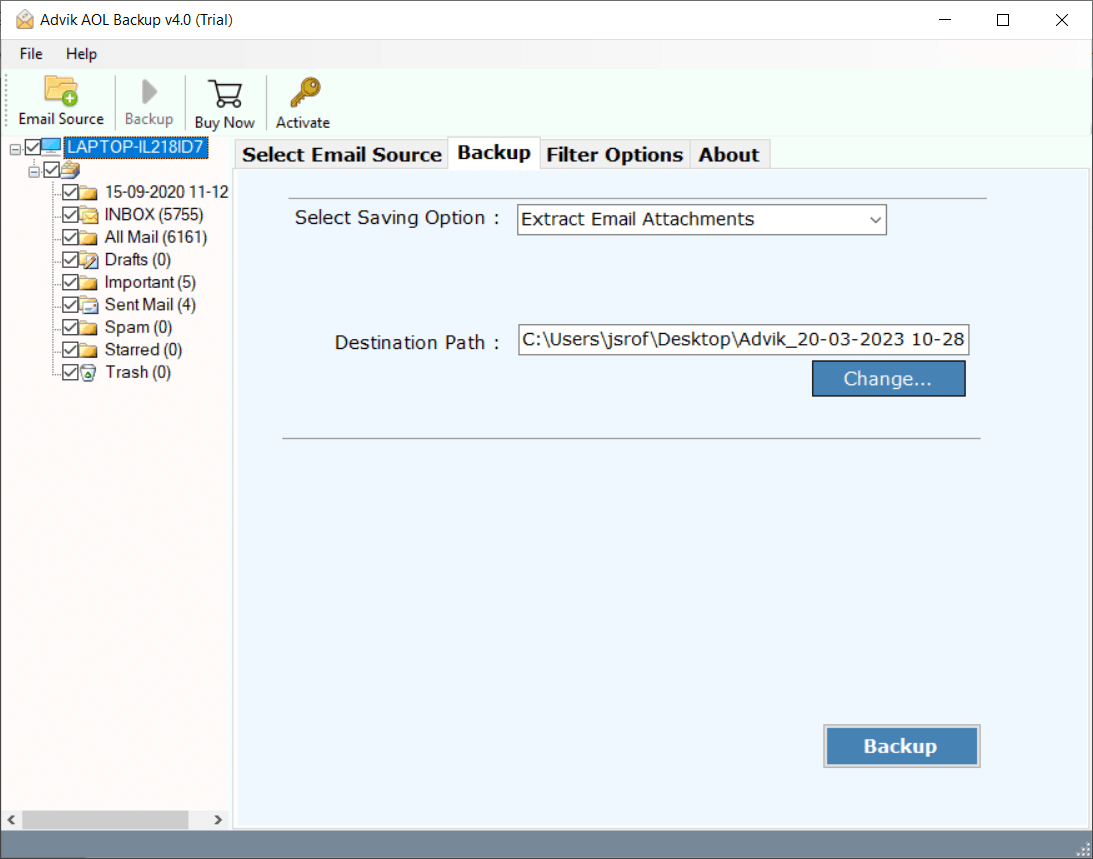1093x859 pixels.
Task: Toggle the mailbox account node checkbox
Action: click(52, 169)
